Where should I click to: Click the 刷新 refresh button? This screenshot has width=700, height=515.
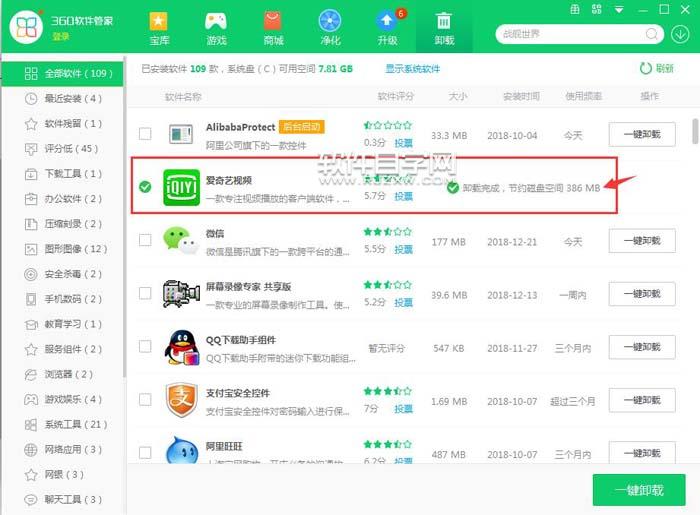tap(656, 68)
